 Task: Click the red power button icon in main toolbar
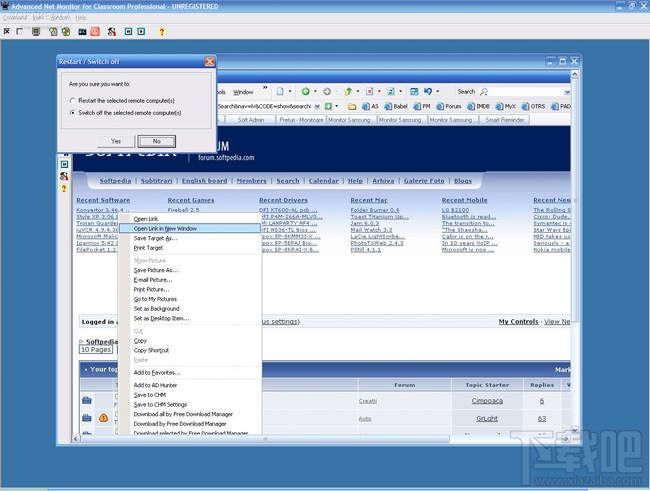point(95,32)
